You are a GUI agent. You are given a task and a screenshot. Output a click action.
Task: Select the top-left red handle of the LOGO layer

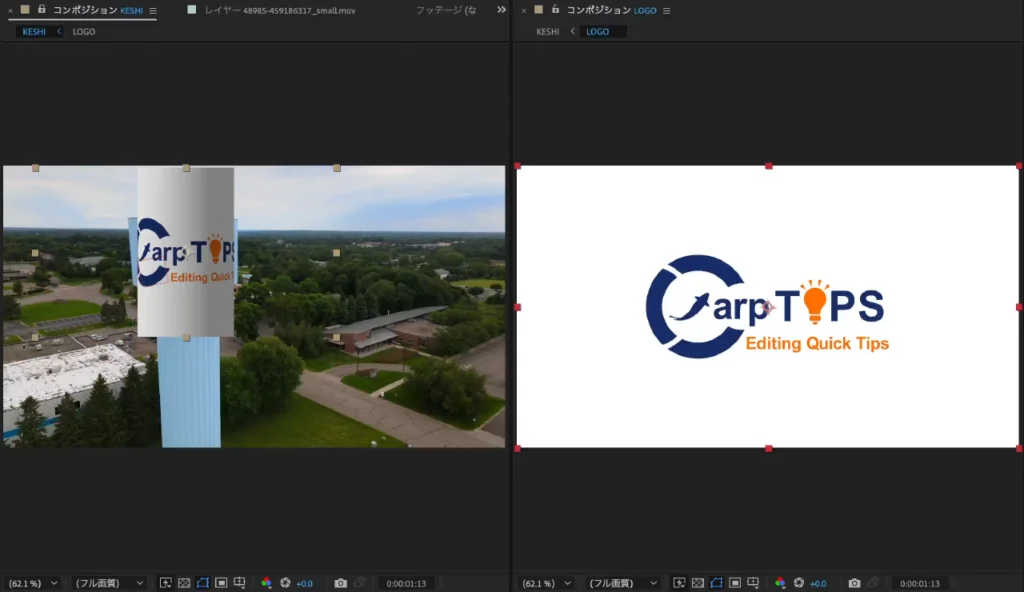tap(518, 166)
